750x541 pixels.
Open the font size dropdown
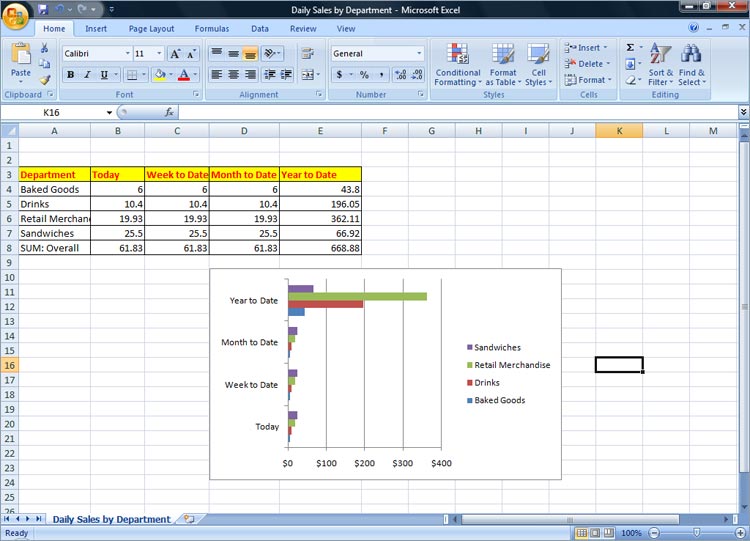click(x=158, y=54)
